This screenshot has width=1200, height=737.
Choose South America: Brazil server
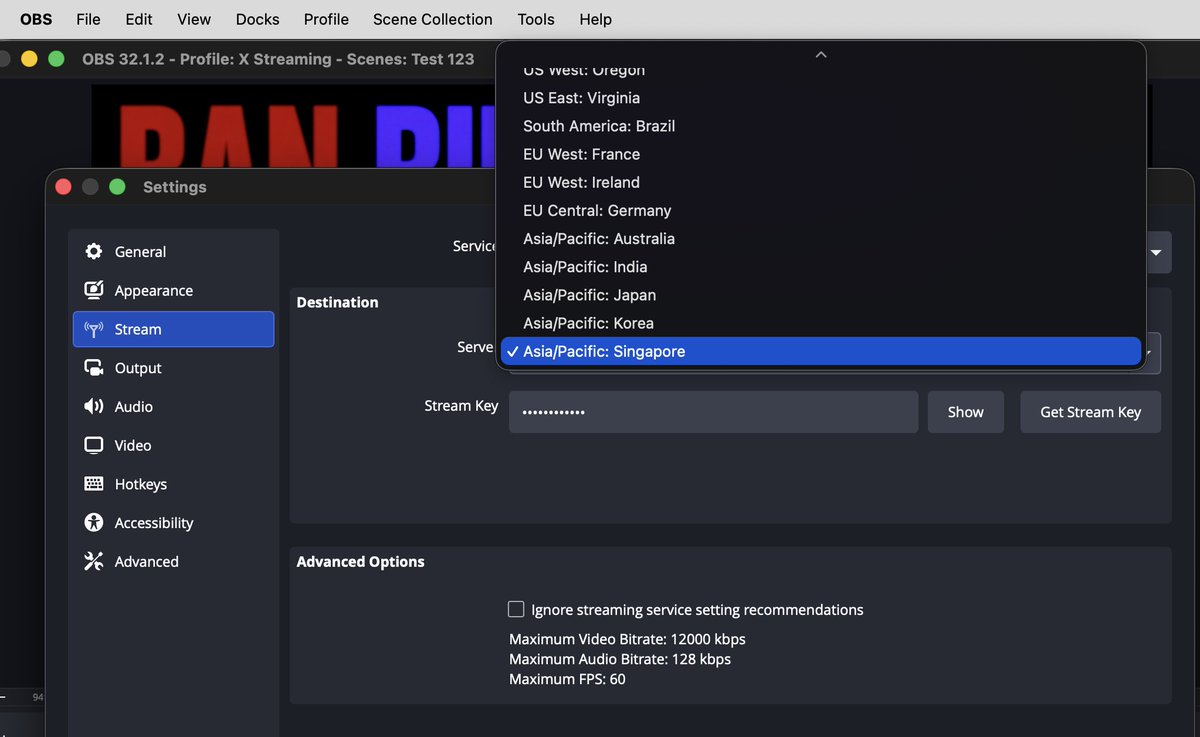point(821,126)
